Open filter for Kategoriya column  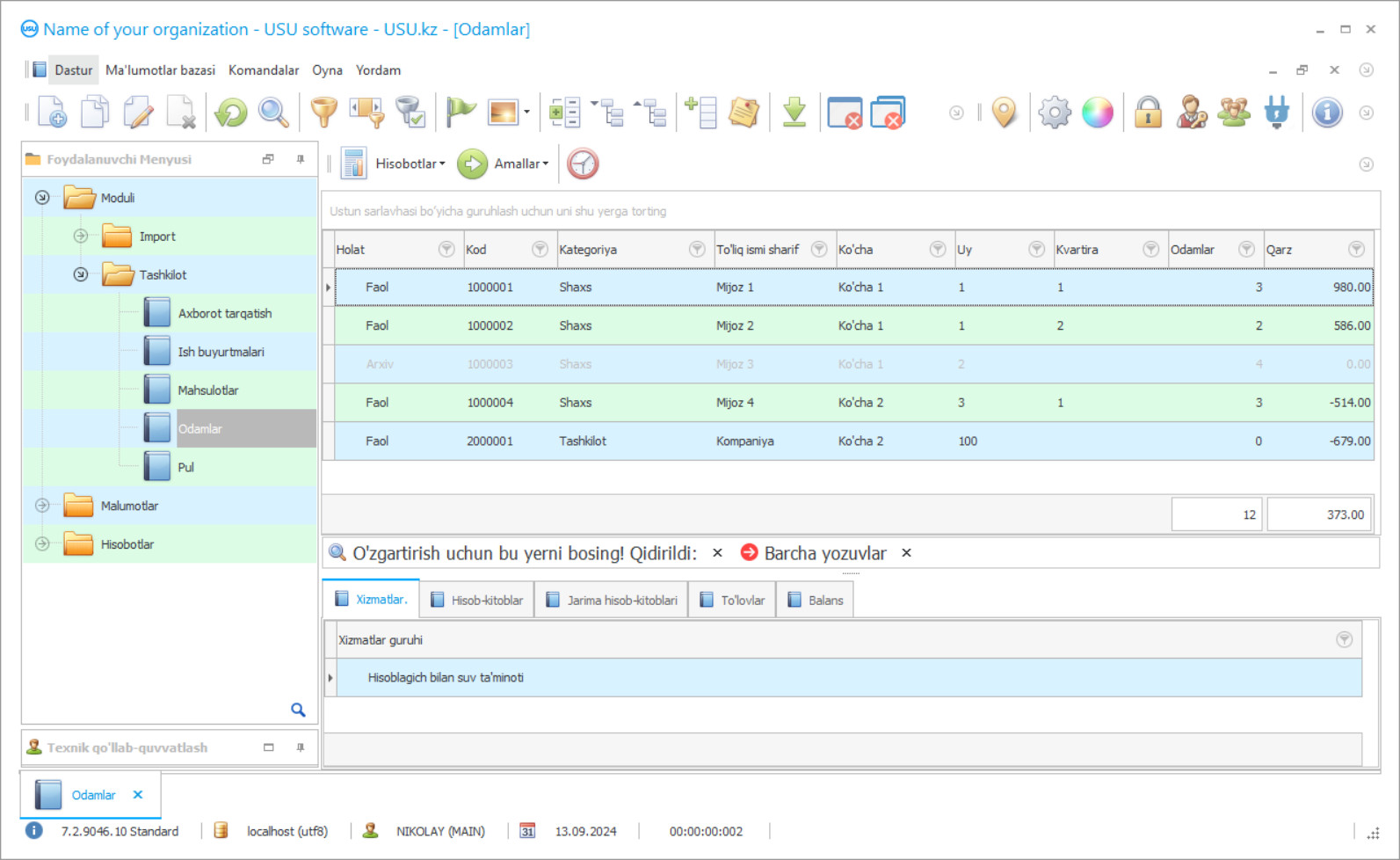(x=697, y=250)
